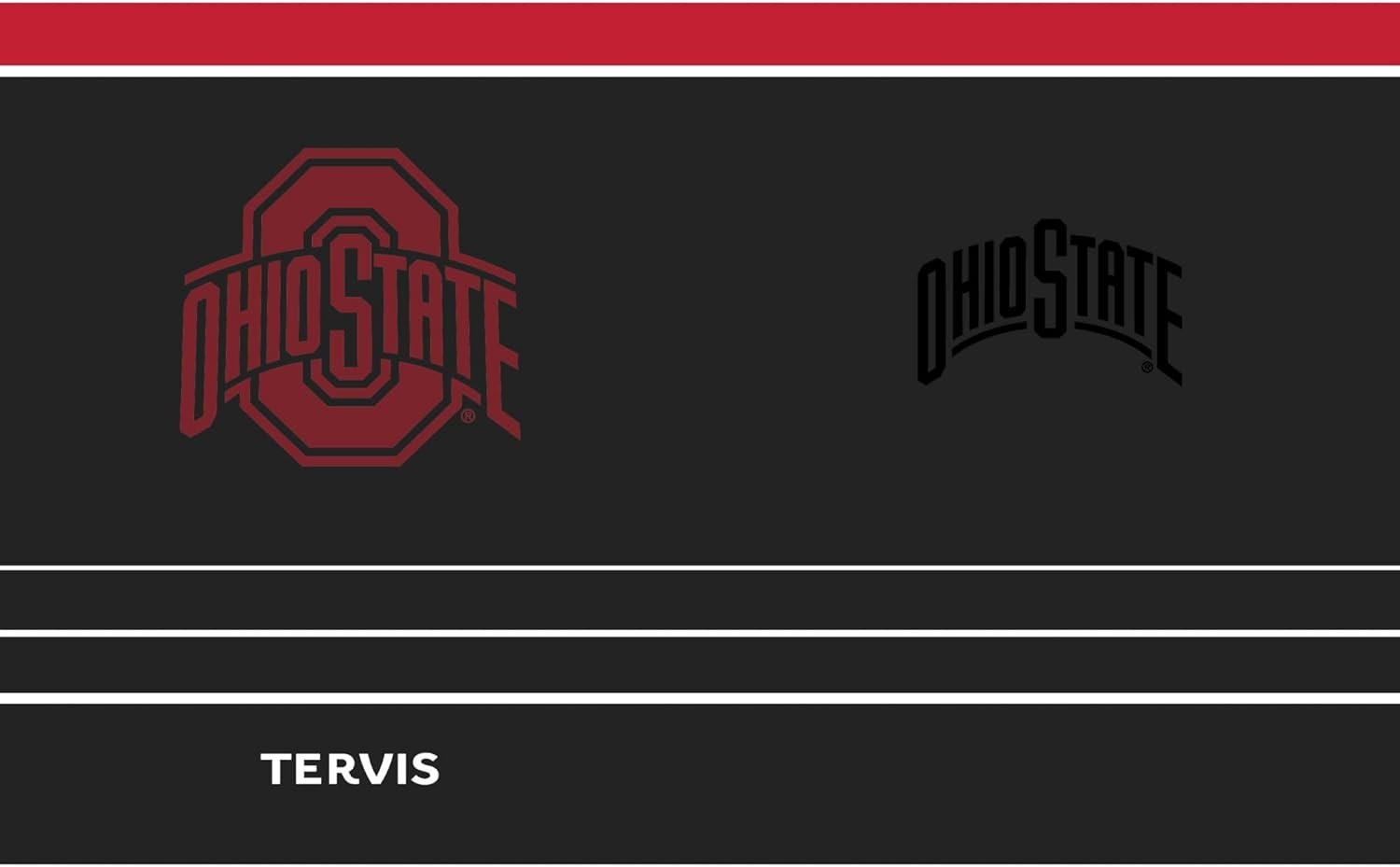The width and height of the screenshot is (1400, 867).
Task: Click the letter T in TERVIS
Action: (x=277, y=770)
